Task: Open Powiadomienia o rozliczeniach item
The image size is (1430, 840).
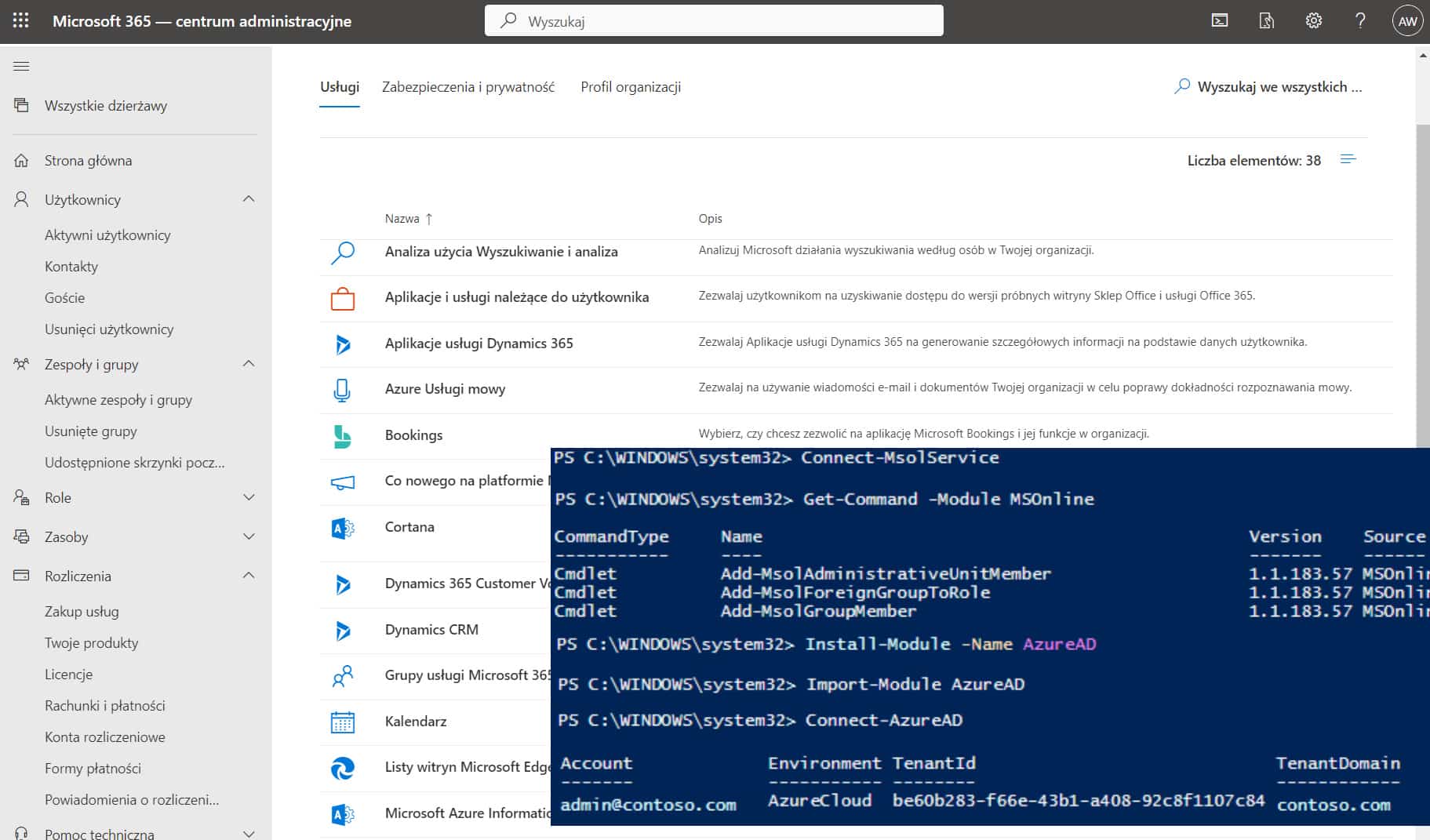Action: [x=132, y=800]
